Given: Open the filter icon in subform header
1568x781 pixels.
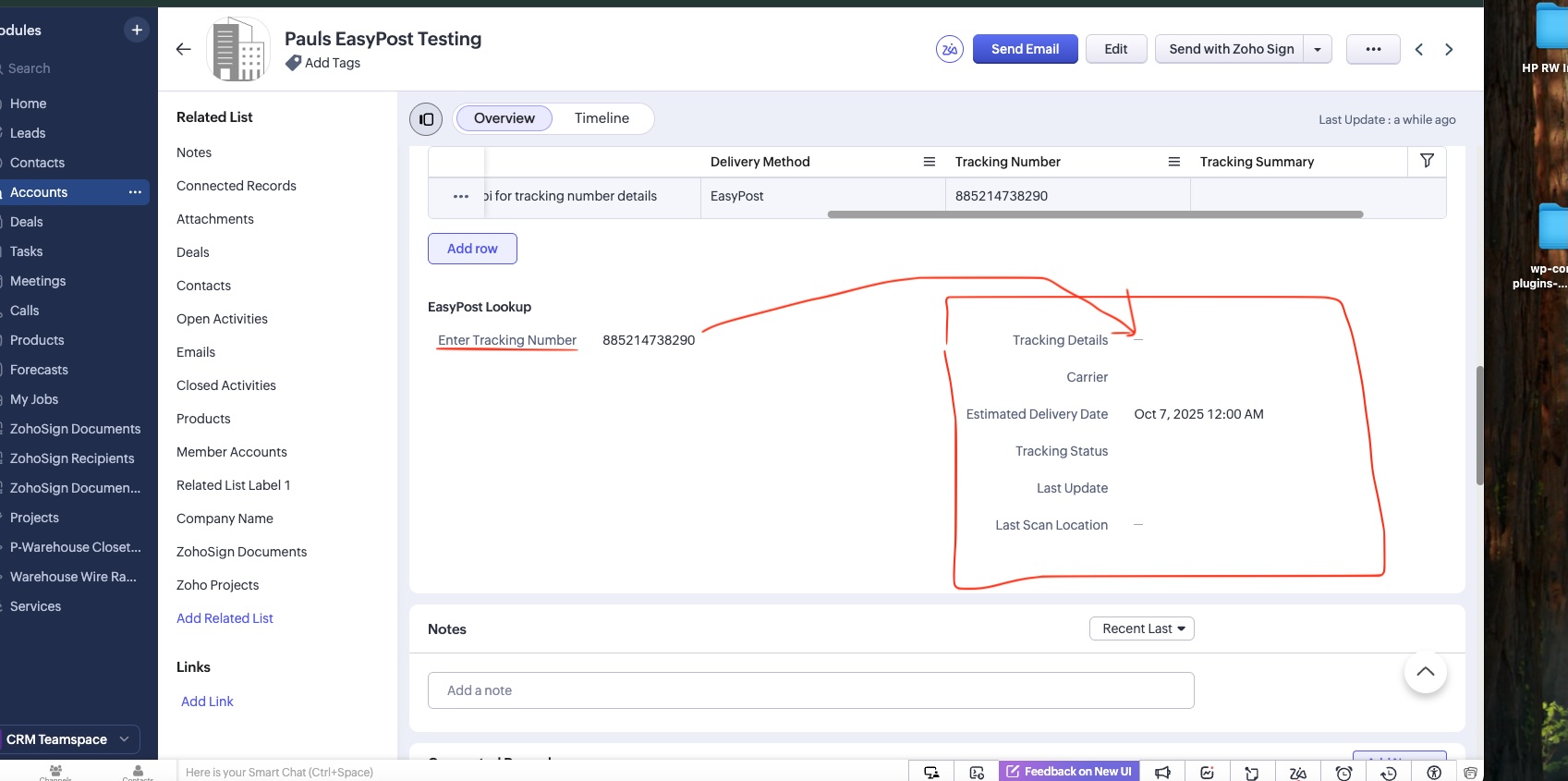Looking at the screenshot, I should (x=1427, y=161).
